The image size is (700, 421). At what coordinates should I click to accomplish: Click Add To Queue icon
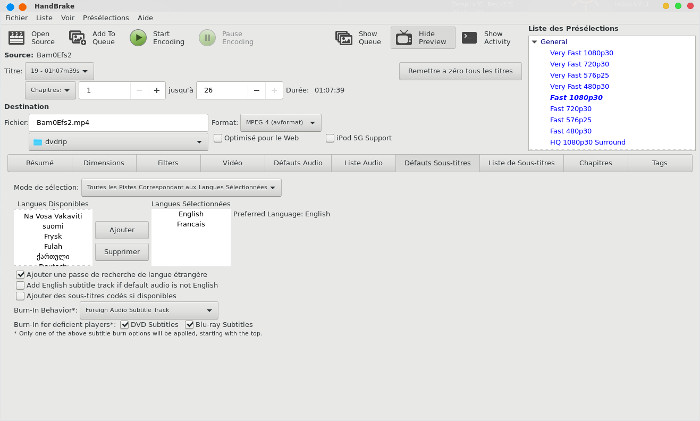(77, 38)
